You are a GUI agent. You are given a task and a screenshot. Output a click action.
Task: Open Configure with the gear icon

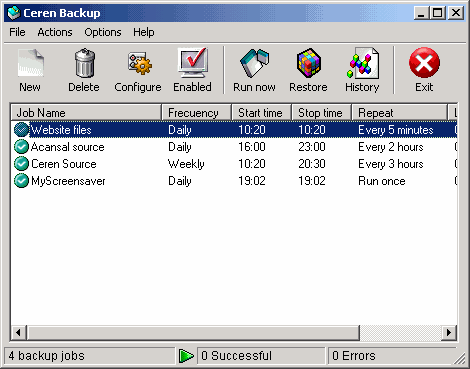(x=140, y=63)
